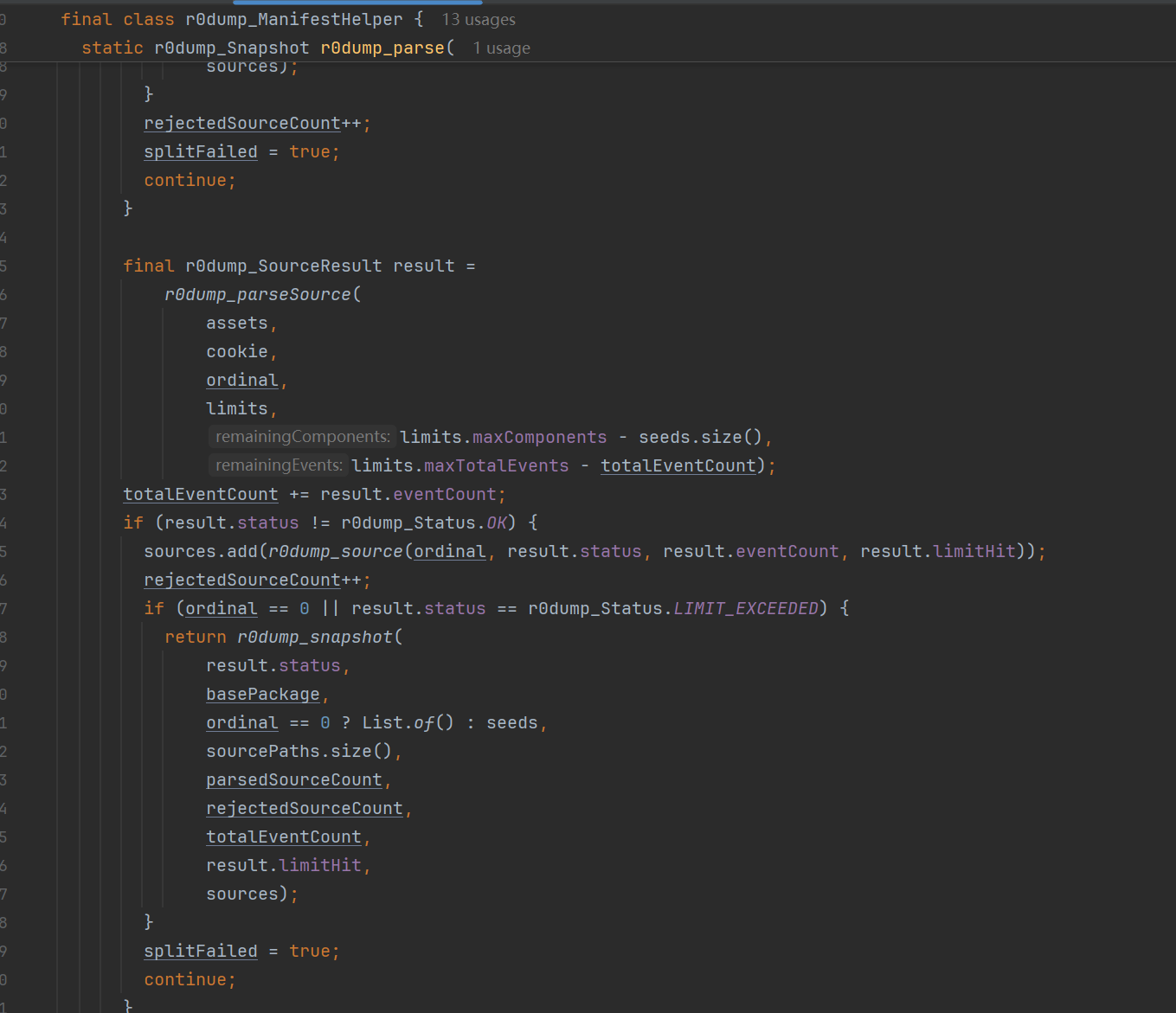This screenshot has height=1013, width=1176.
Task: Click the 'class' keyword in the sticky header
Action: (x=149, y=19)
